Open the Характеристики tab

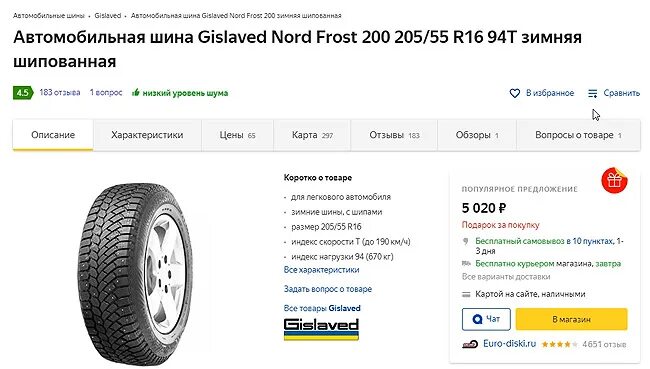click(x=147, y=135)
